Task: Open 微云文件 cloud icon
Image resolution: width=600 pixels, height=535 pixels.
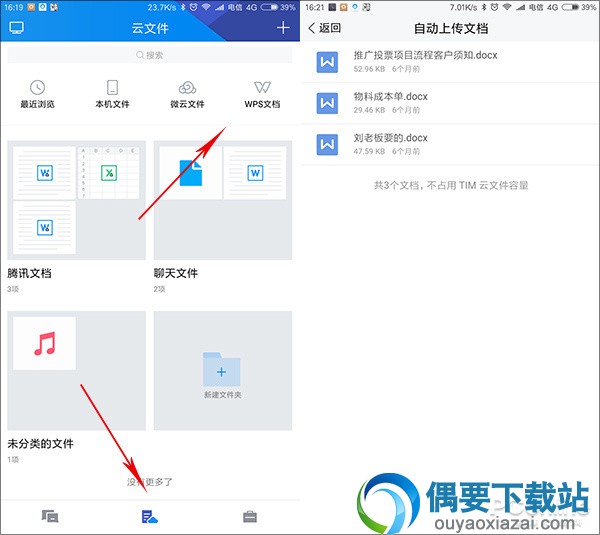Action: [187, 87]
